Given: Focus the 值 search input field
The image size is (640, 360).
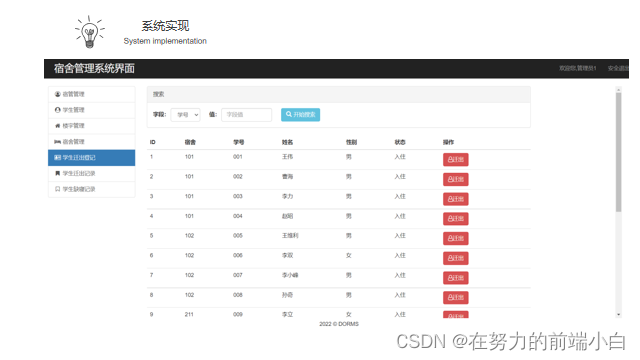Looking at the screenshot, I should (247, 115).
